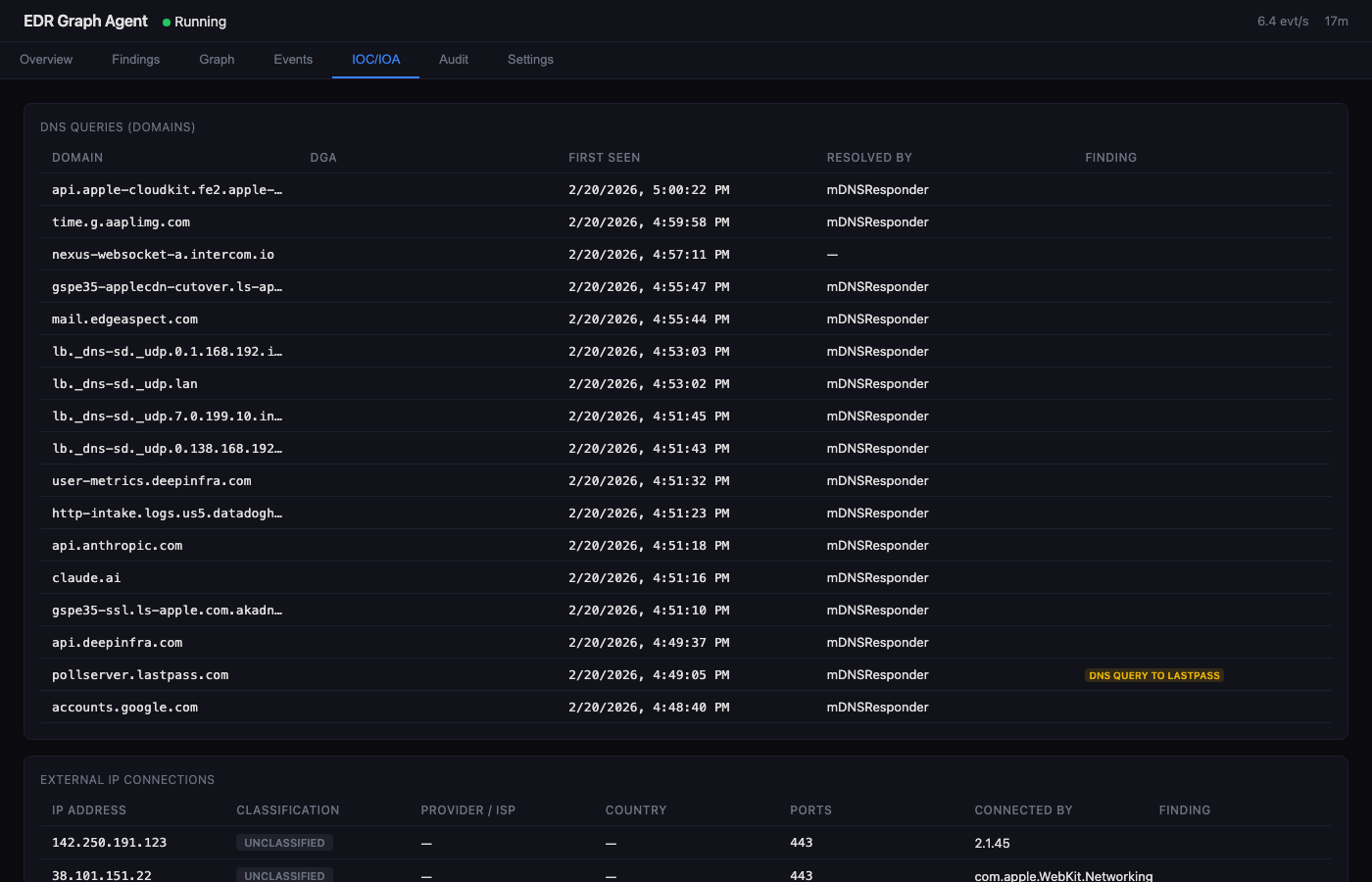
Task: Click the COUNTRY column header
Action: tap(636, 810)
